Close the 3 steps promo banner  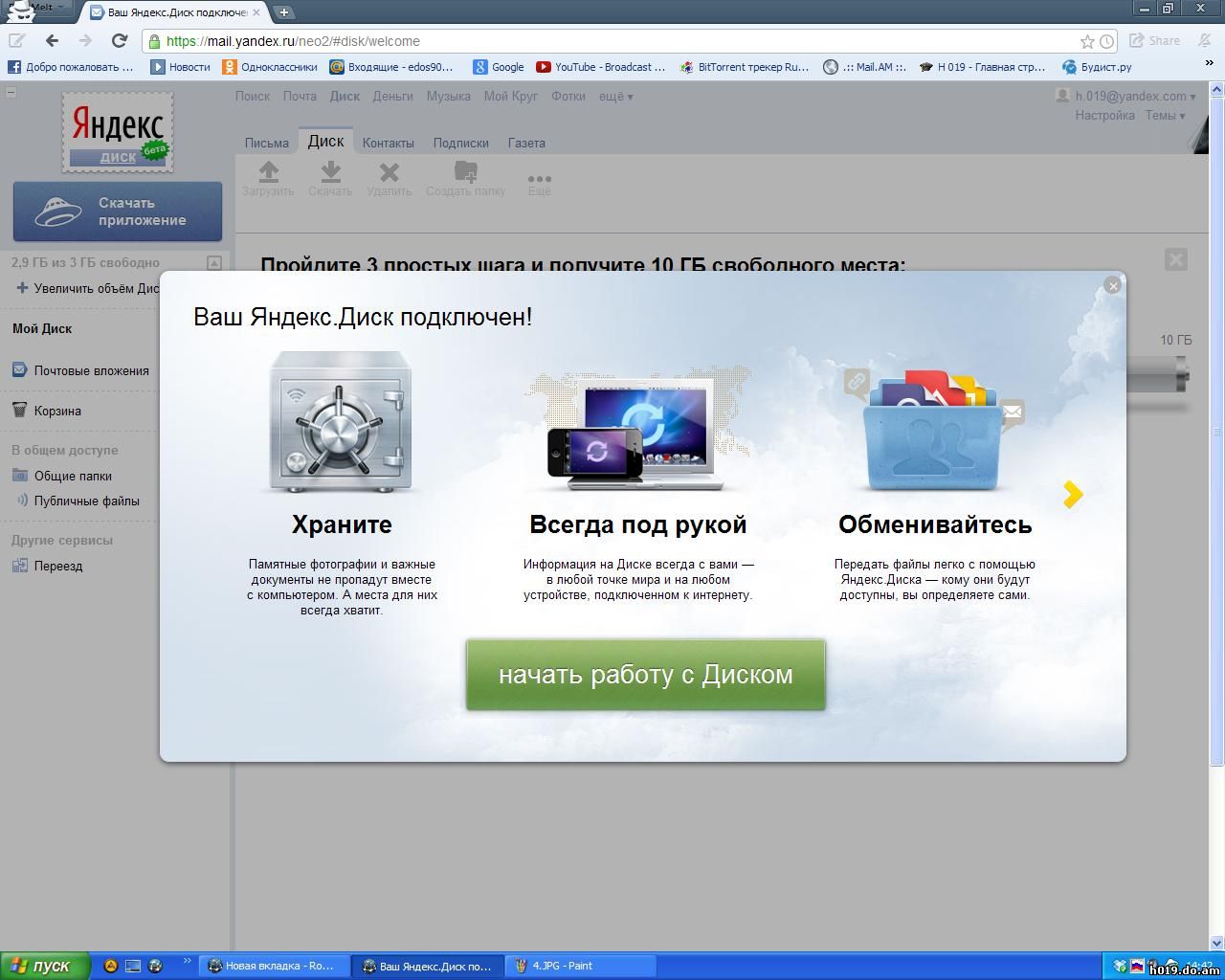click(x=1176, y=259)
